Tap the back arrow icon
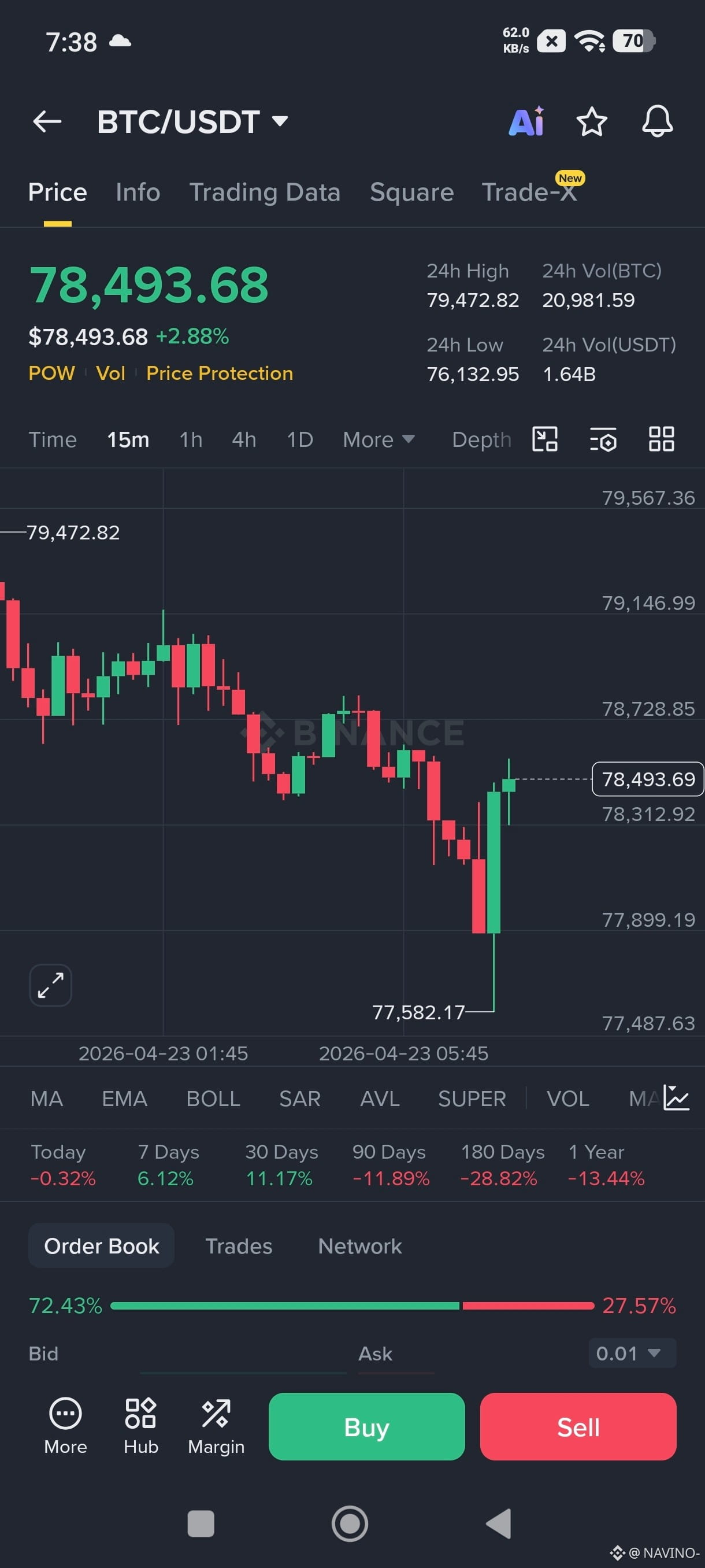The height and width of the screenshot is (1568, 705). pyautogui.click(x=47, y=122)
